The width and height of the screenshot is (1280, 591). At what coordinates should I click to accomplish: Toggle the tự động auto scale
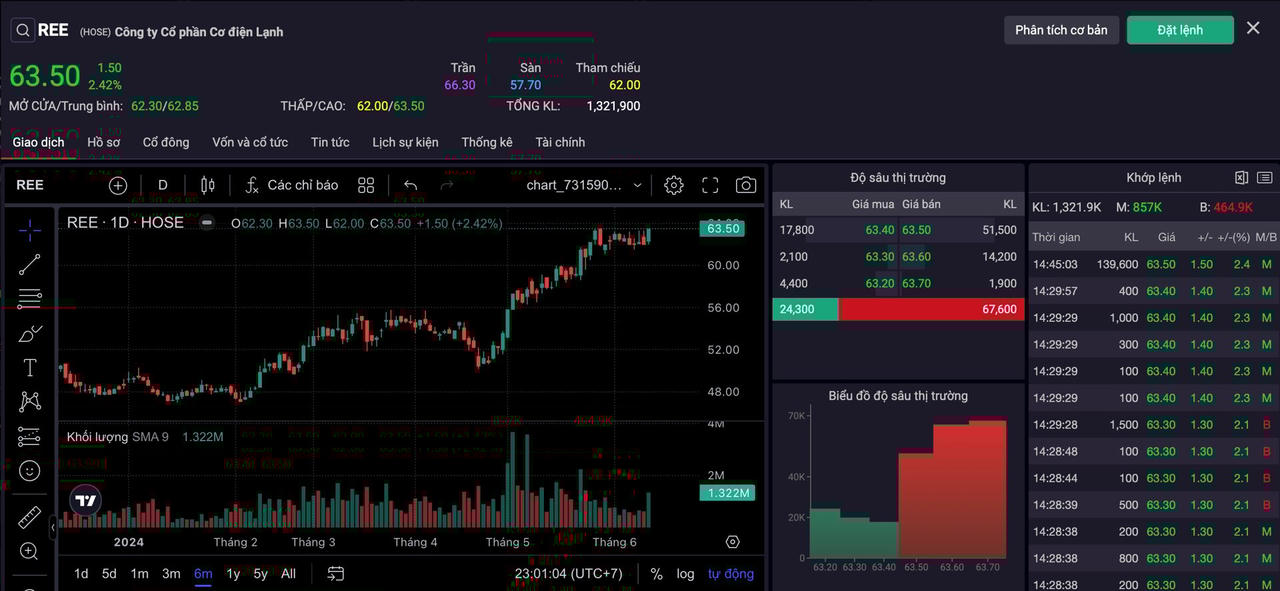coord(731,573)
